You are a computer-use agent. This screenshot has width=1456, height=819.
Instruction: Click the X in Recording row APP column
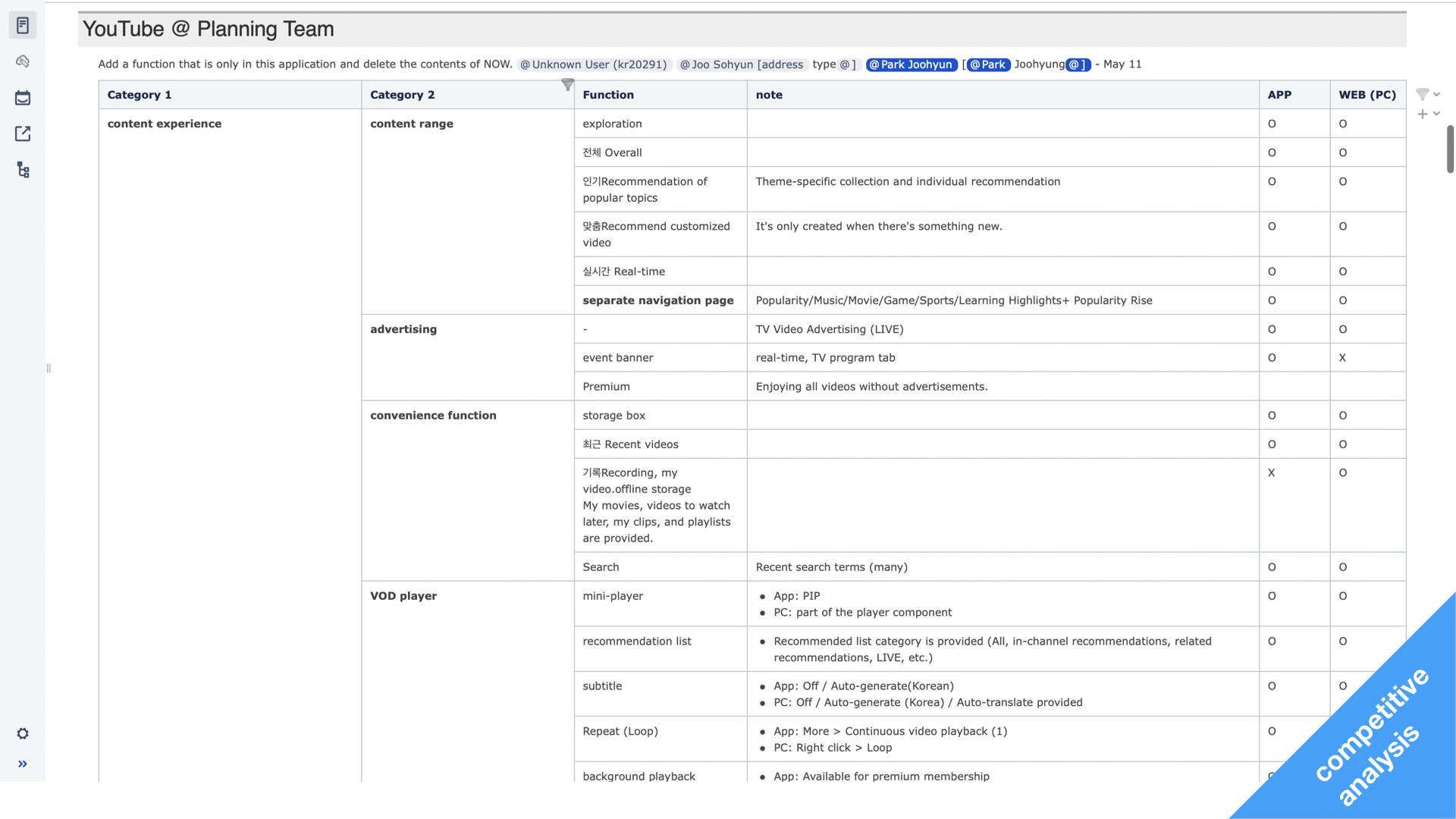1272,473
